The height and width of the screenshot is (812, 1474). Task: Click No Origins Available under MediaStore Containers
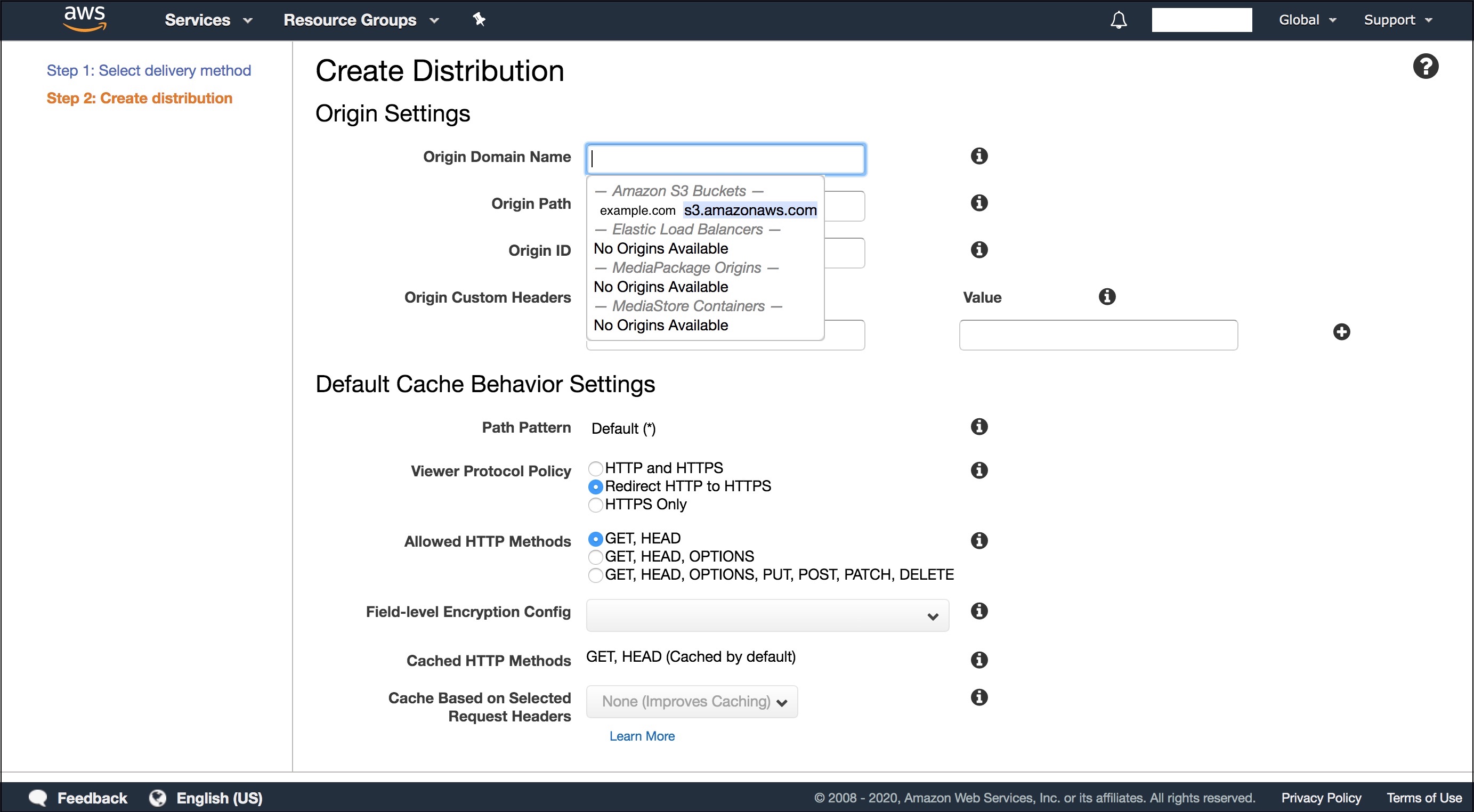pos(661,325)
